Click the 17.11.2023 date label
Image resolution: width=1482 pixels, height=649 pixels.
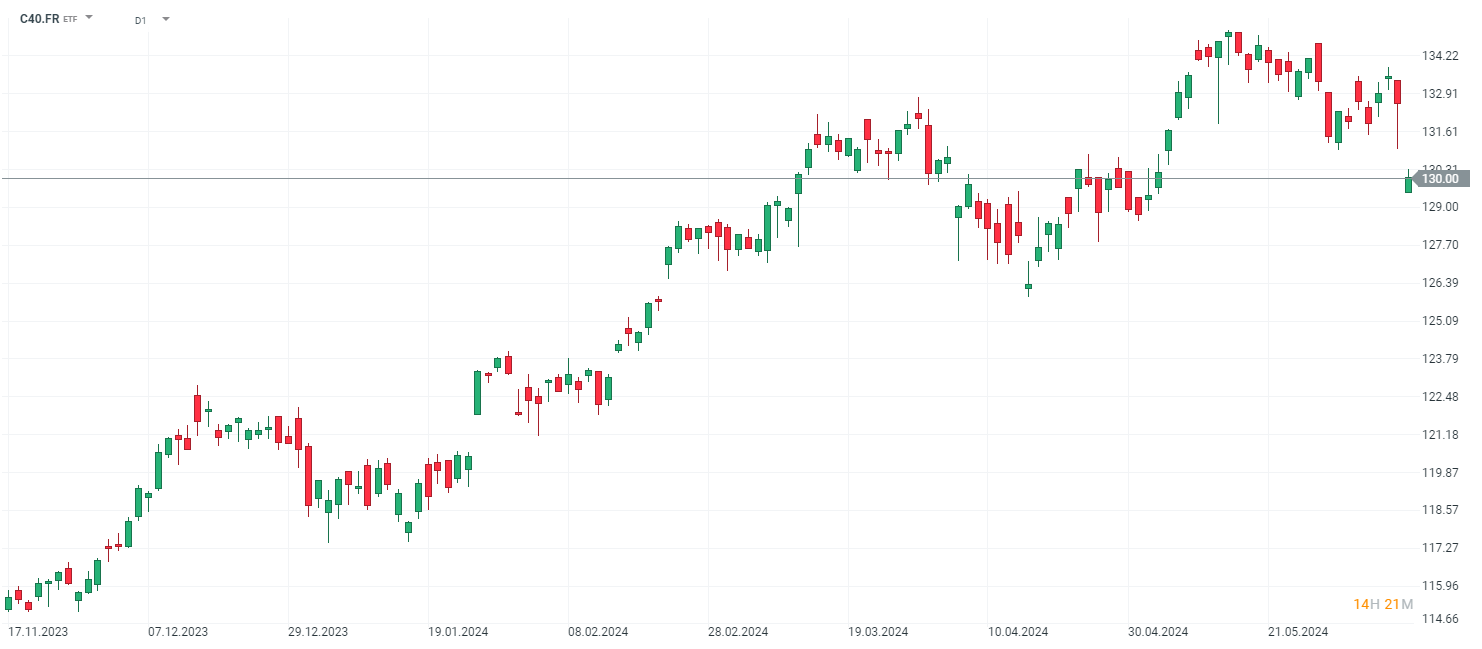point(38,632)
